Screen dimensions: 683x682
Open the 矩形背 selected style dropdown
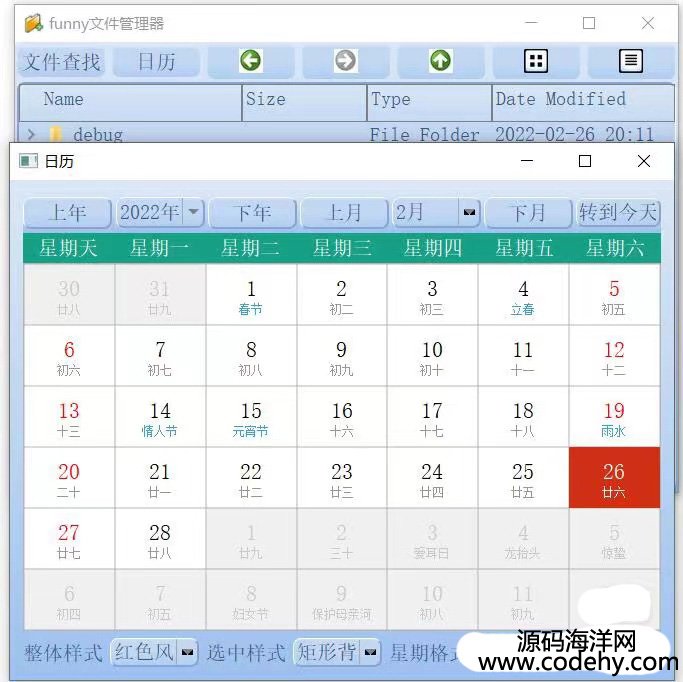[370, 653]
